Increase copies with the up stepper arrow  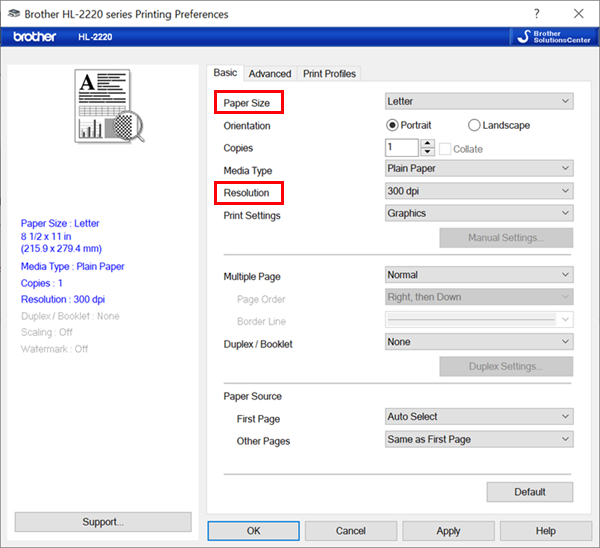coord(427,144)
